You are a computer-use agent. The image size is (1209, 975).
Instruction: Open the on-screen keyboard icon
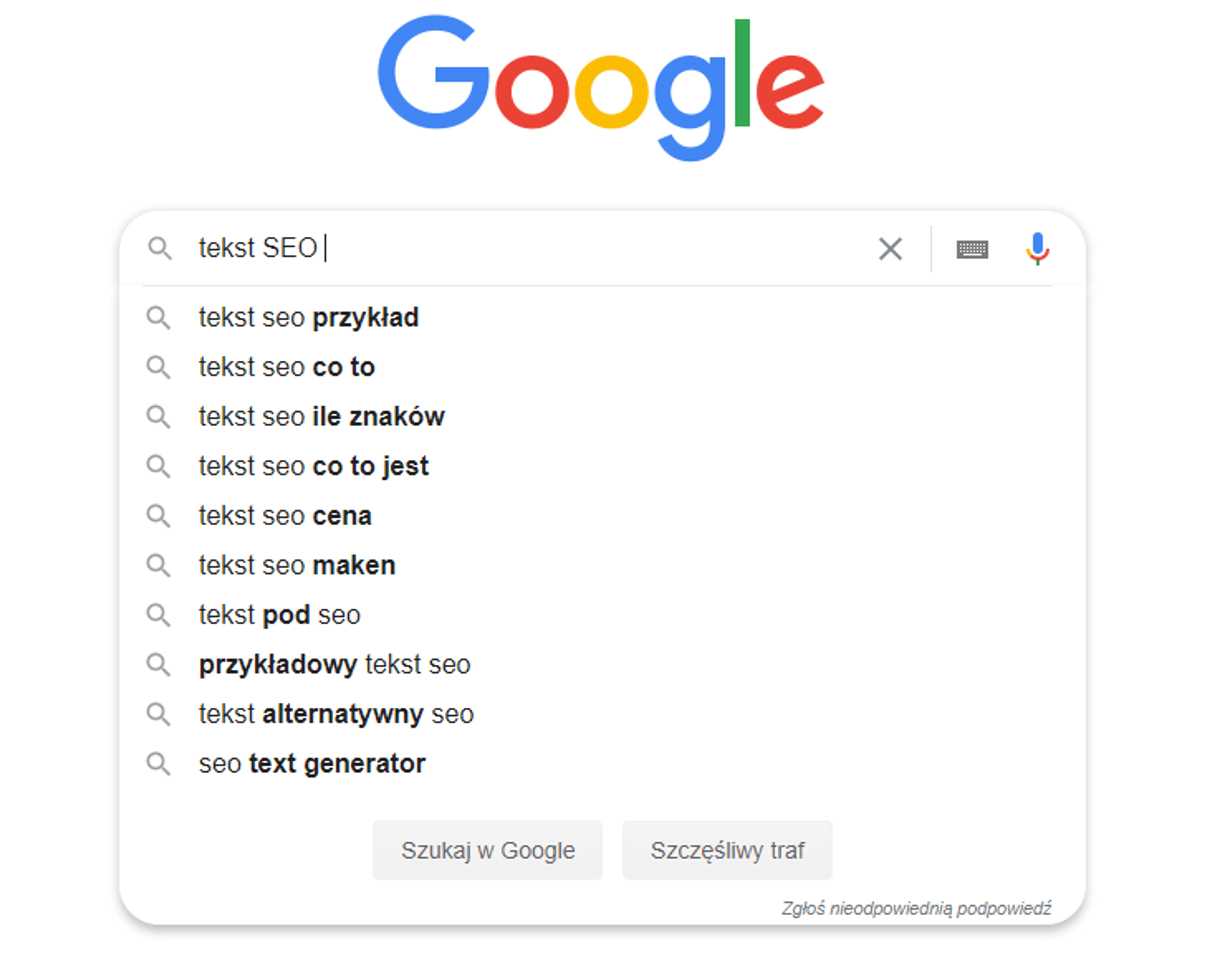[x=972, y=249]
